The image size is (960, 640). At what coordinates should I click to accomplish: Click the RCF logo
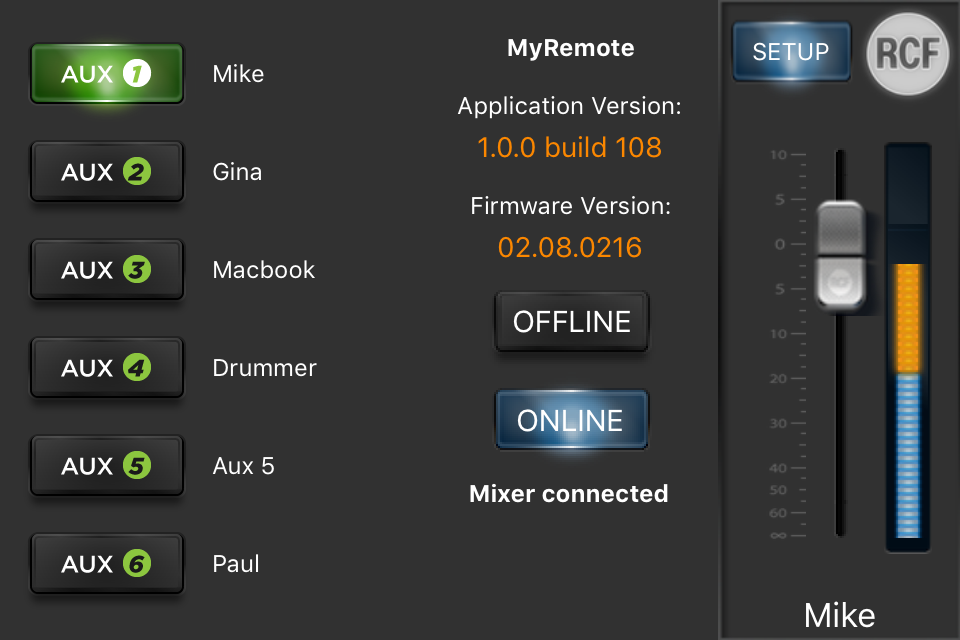click(x=907, y=53)
